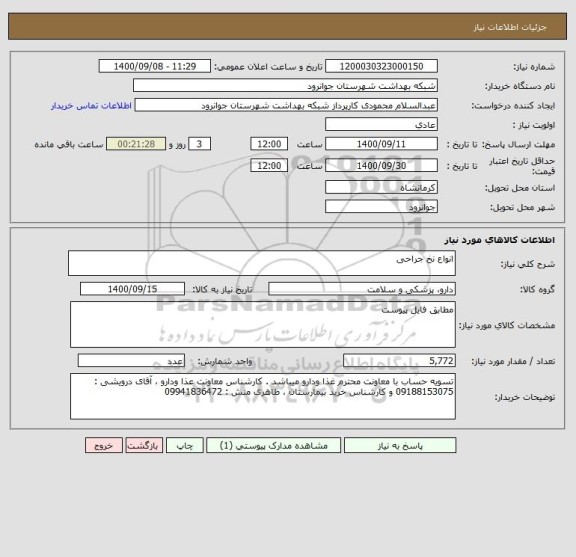This screenshot has width=576, height=557.
Task: Click label مهلت ارسال پاسخ
Action: [x=518, y=145]
